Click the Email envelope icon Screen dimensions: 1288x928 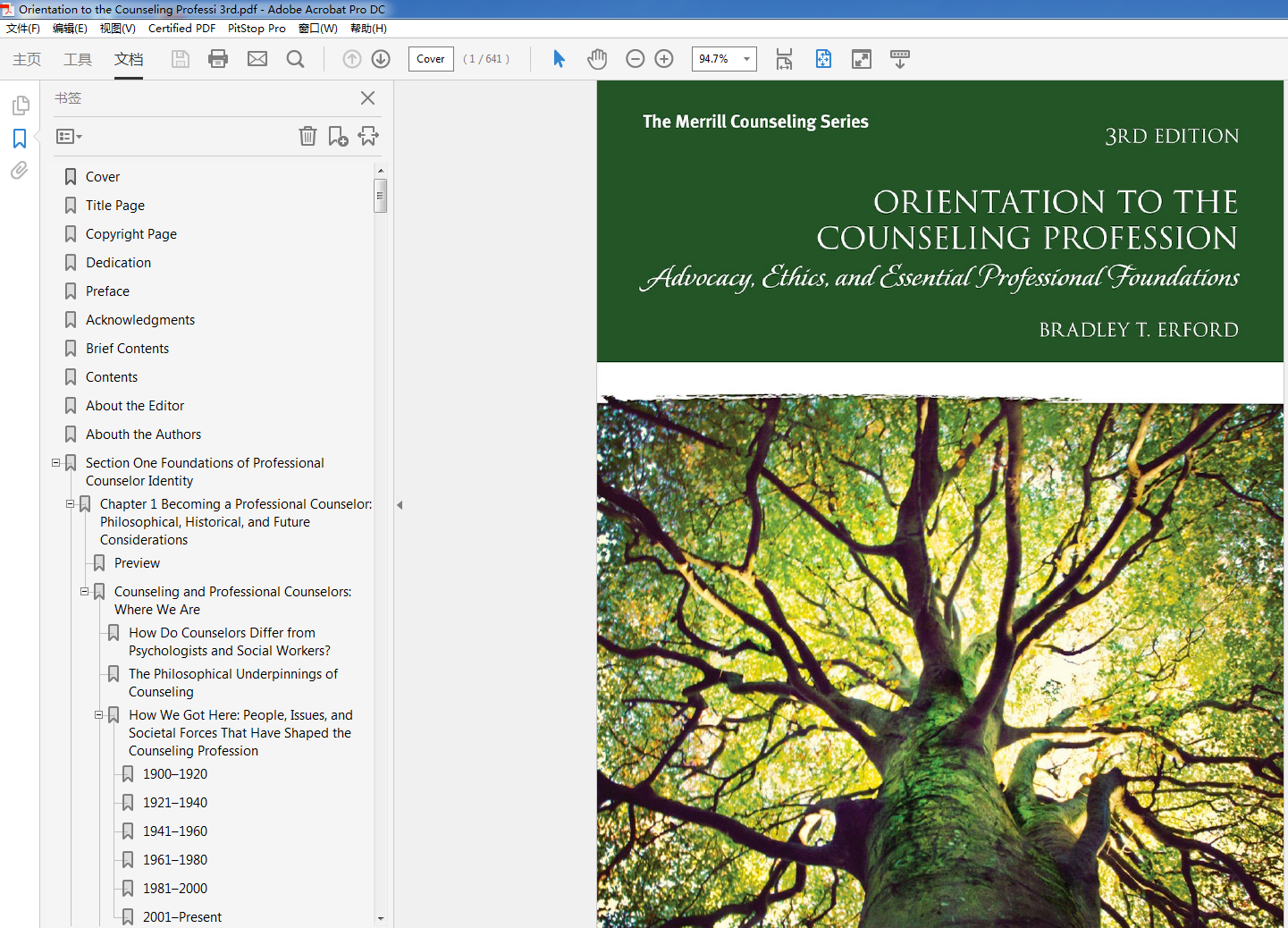pos(257,59)
